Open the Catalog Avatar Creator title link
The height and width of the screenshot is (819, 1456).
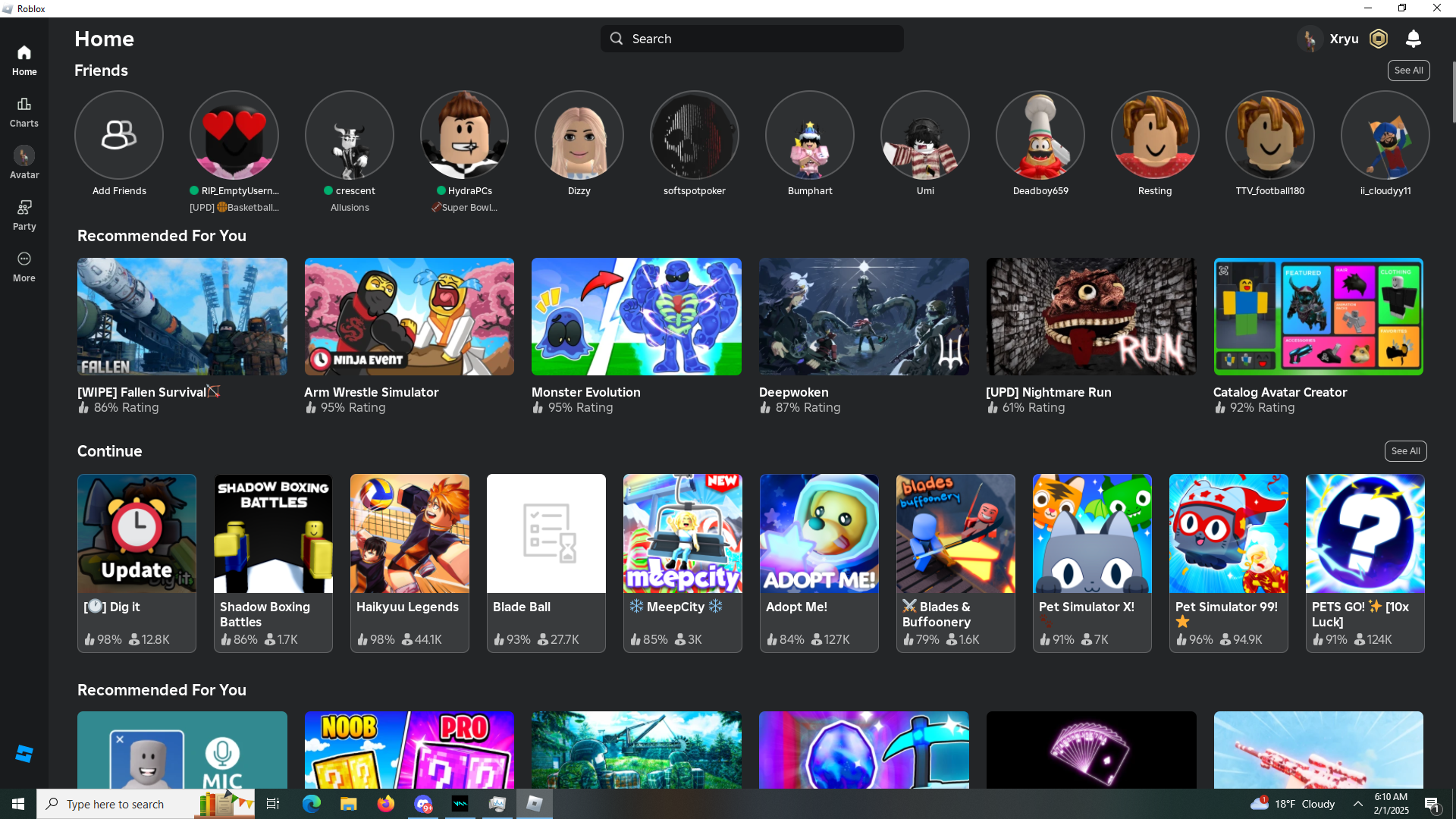point(1279,392)
